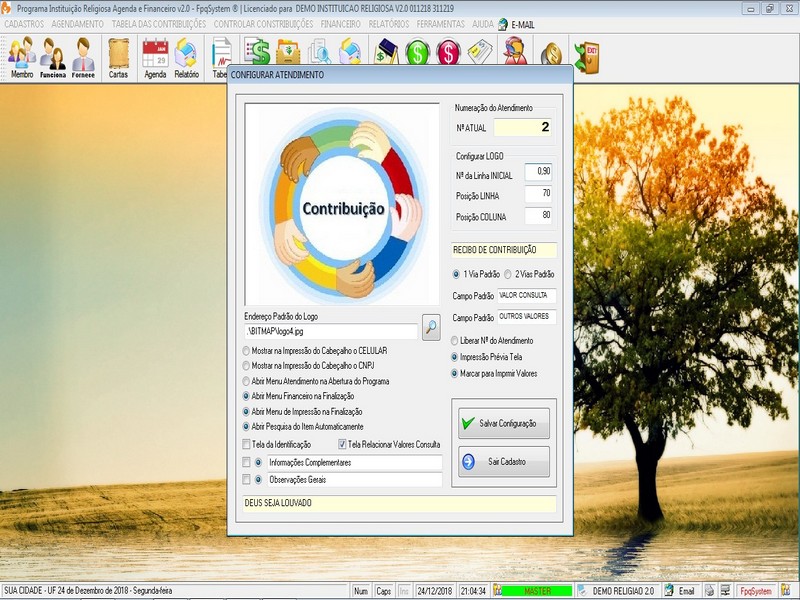The width and height of the screenshot is (800, 600).
Task: Open the Cartas scroll icon
Action: coord(118,58)
